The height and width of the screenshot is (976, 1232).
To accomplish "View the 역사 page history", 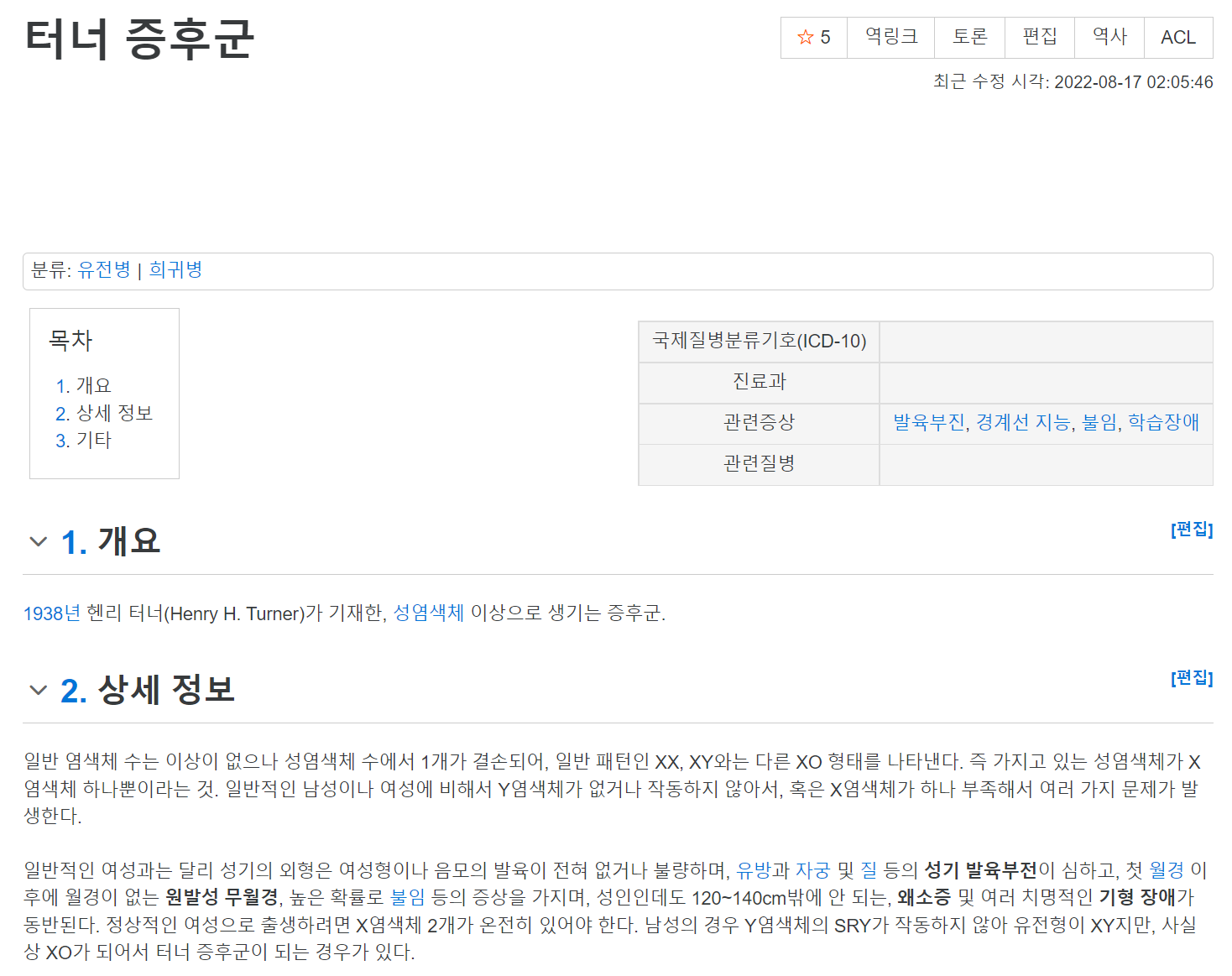I will pyautogui.click(x=1109, y=38).
